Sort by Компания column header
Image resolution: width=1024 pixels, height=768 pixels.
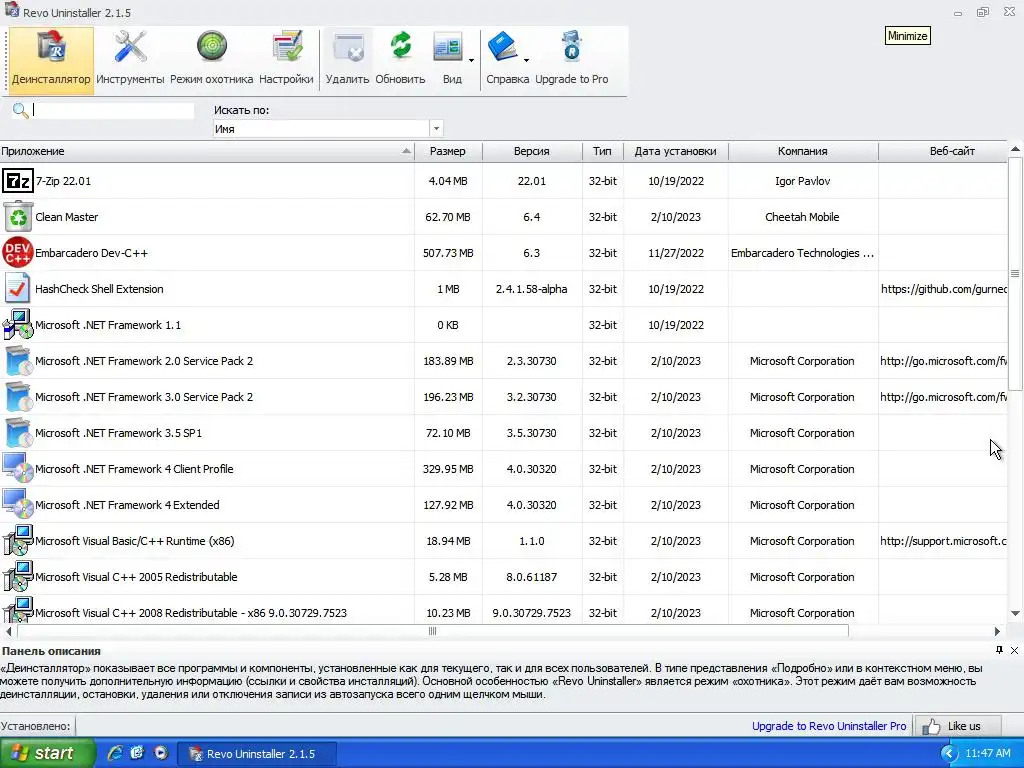(803, 151)
